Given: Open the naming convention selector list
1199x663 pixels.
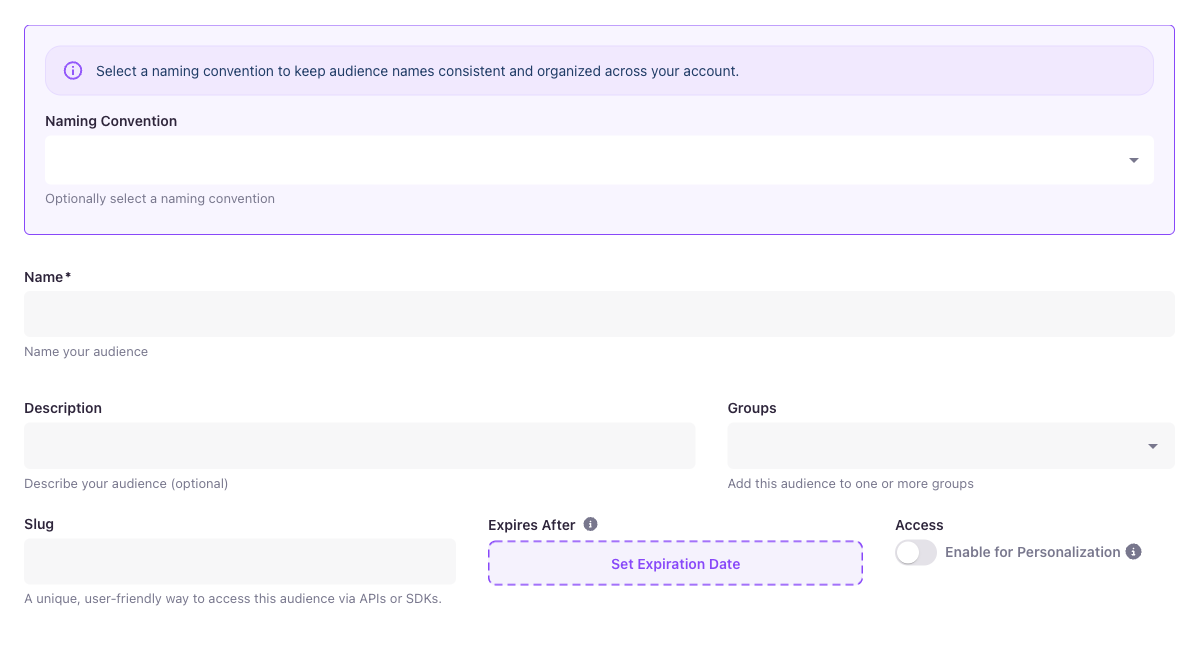Looking at the screenshot, I should (599, 160).
